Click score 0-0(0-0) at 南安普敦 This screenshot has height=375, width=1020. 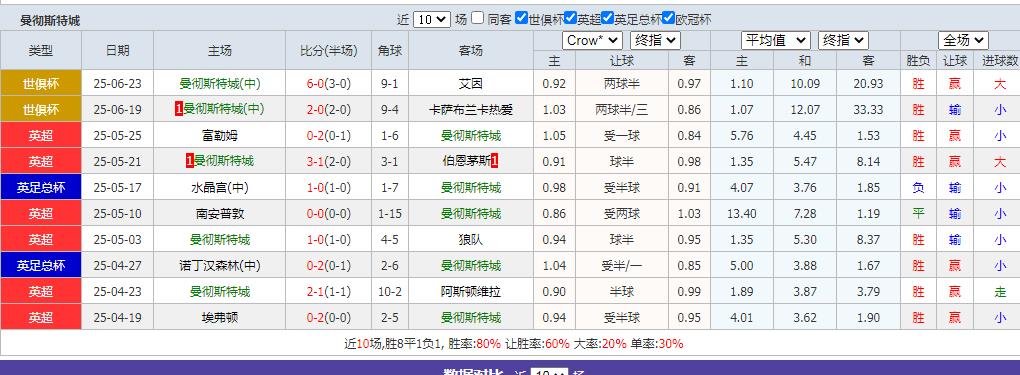[329, 214]
